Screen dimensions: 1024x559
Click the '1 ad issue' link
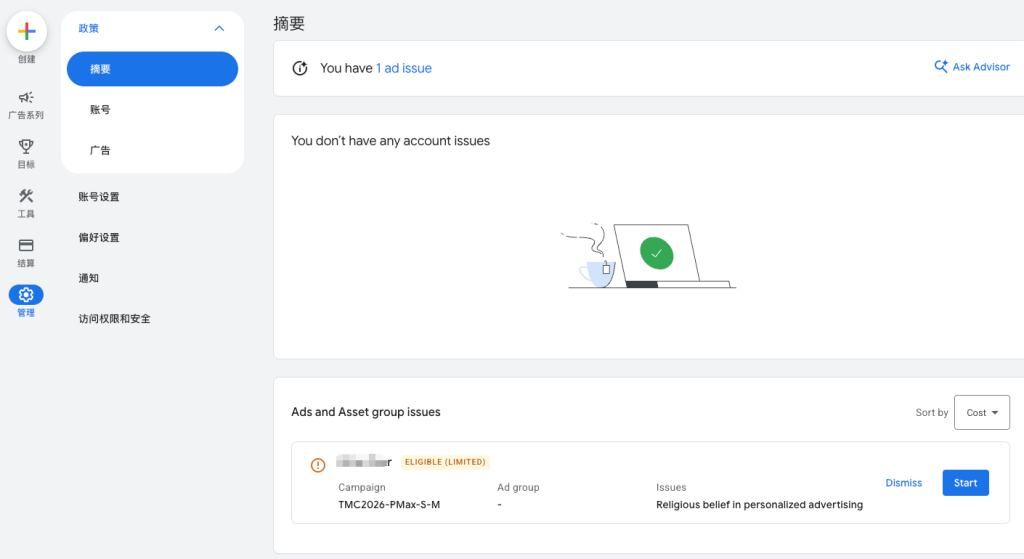click(404, 68)
